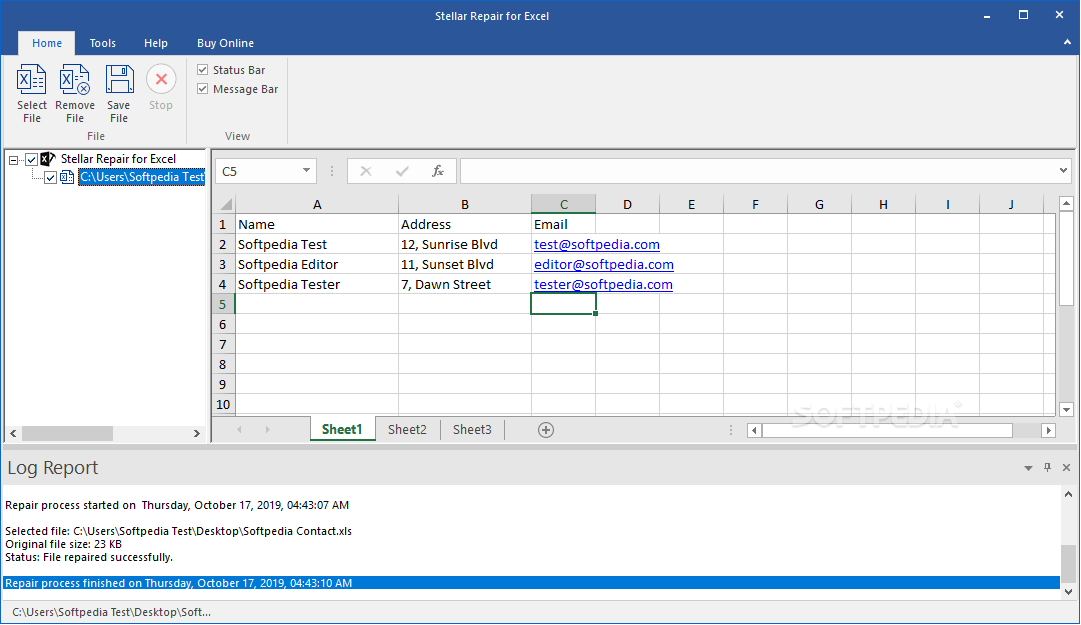1081x625 pixels.
Task: Select column J header
Action: 1011,204
